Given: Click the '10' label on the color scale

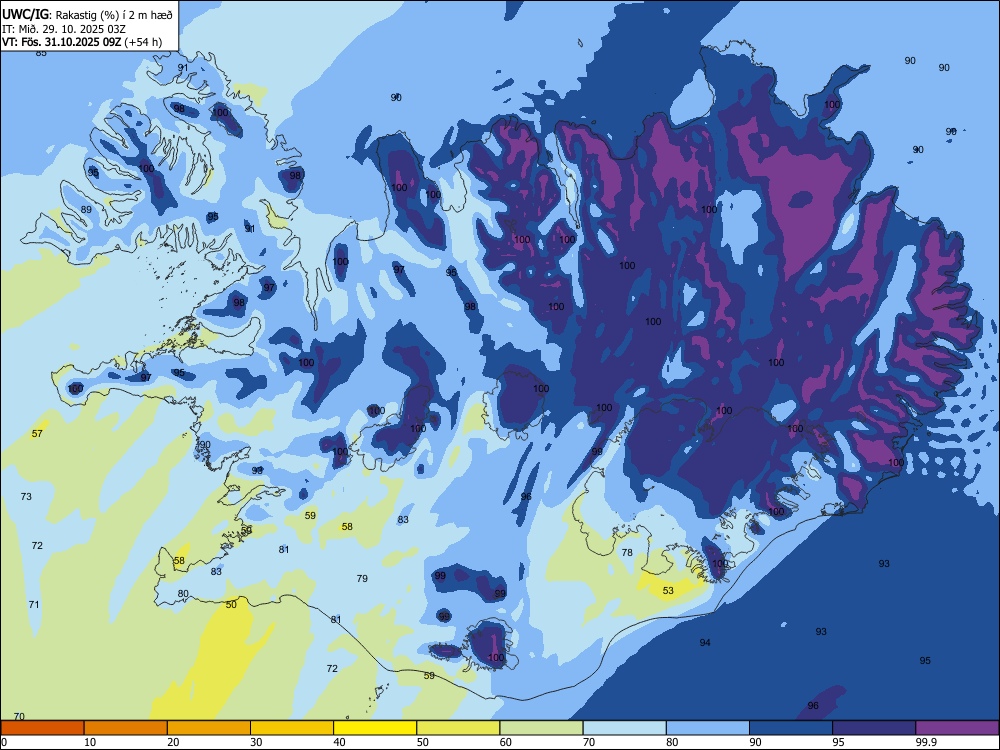Looking at the screenshot, I should (x=90, y=742).
